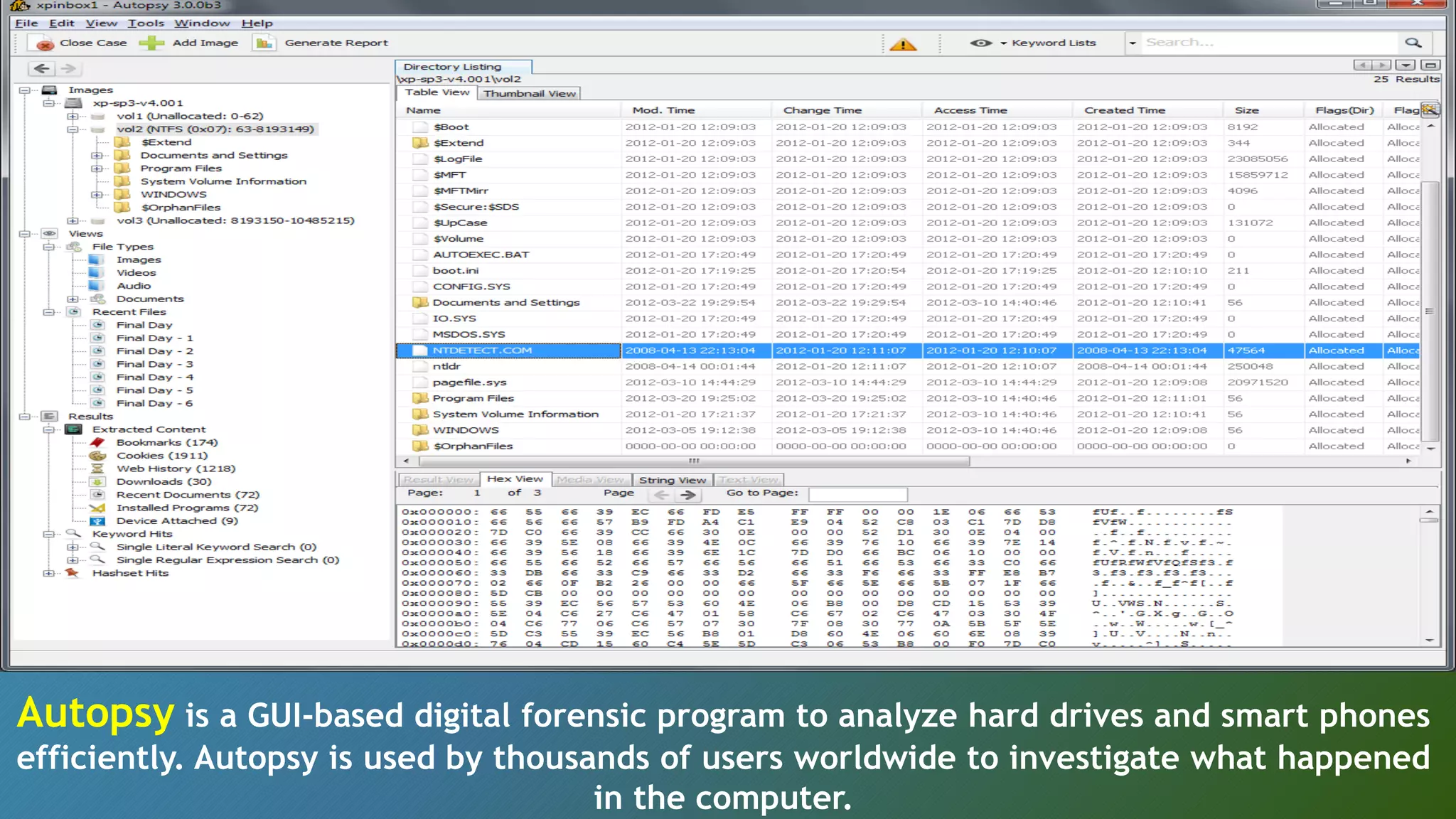Viewport: 1456px width, 819px height.
Task: Expand the vol1 Unallocated node
Action: point(73,116)
